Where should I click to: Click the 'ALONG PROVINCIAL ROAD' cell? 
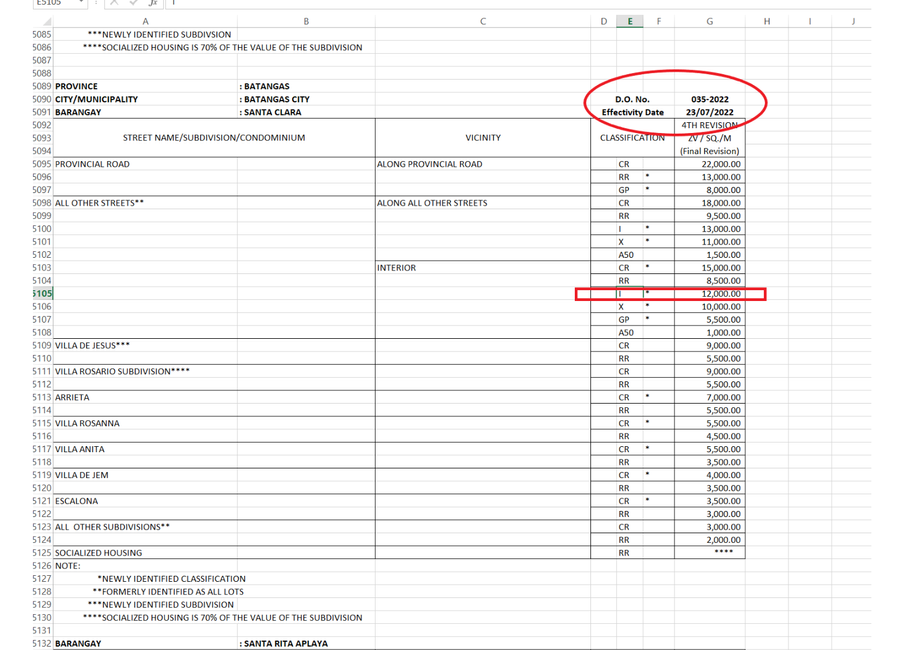[483, 164]
